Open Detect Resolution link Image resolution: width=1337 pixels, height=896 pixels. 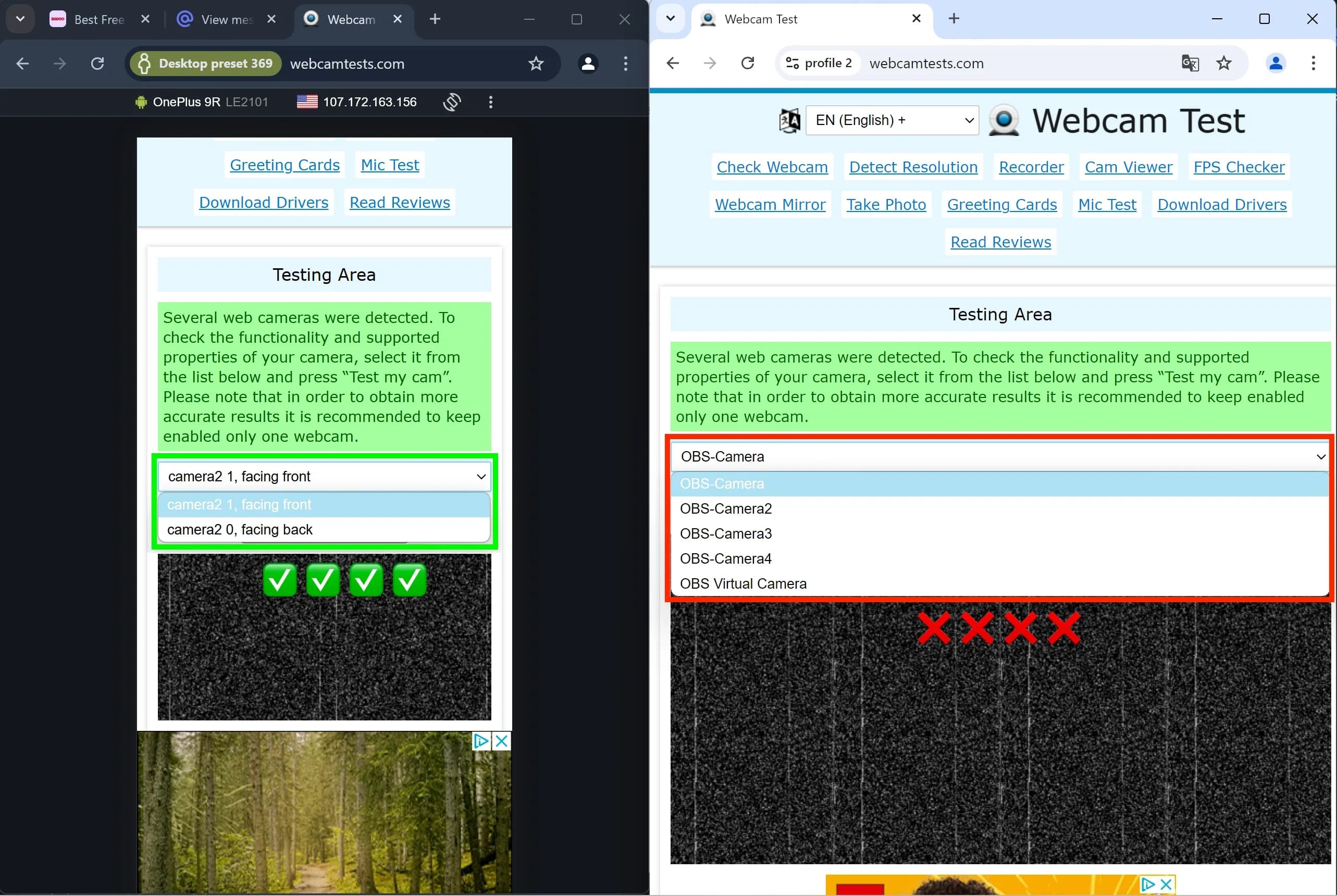(913, 167)
